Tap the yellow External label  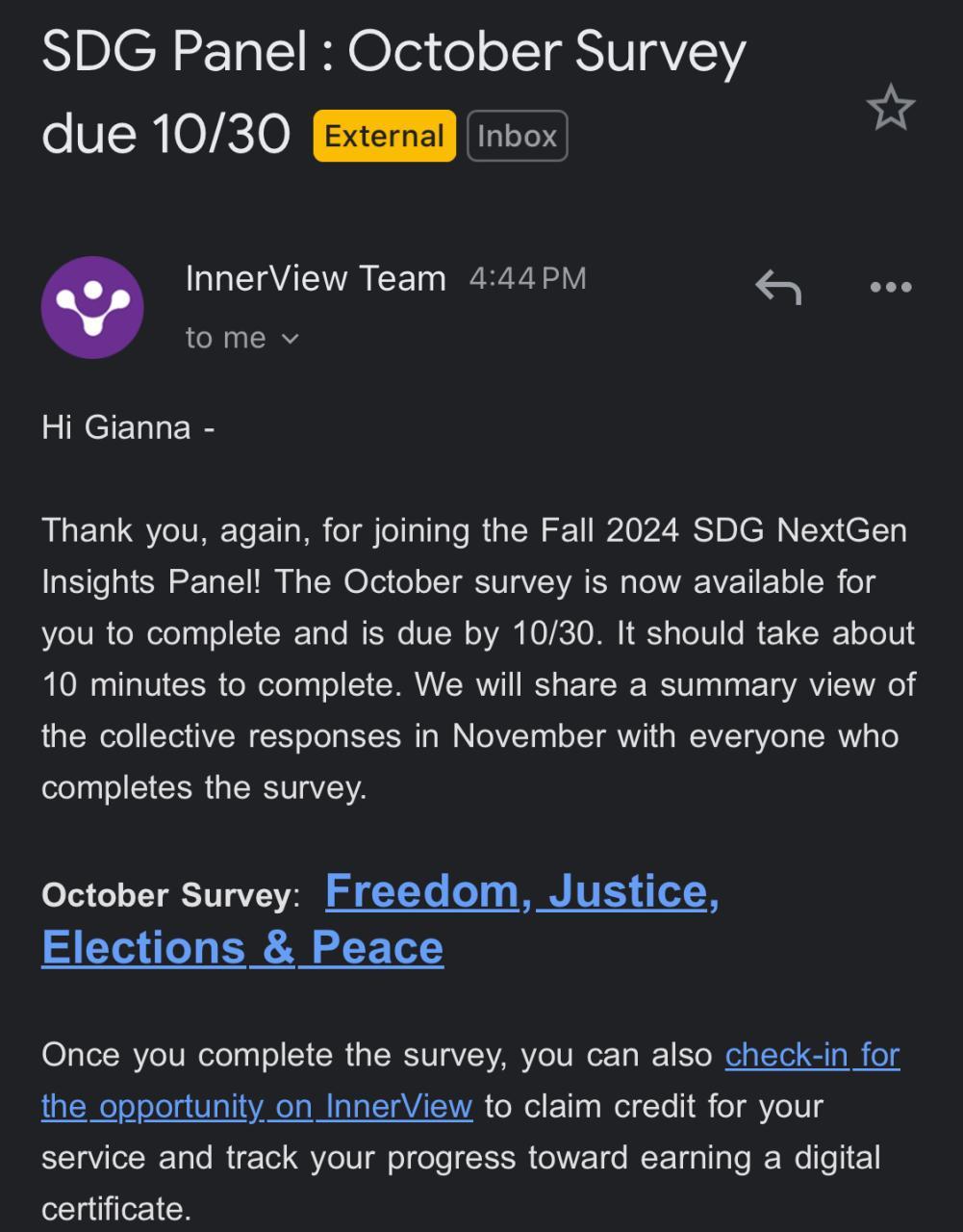pyautogui.click(x=384, y=136)
